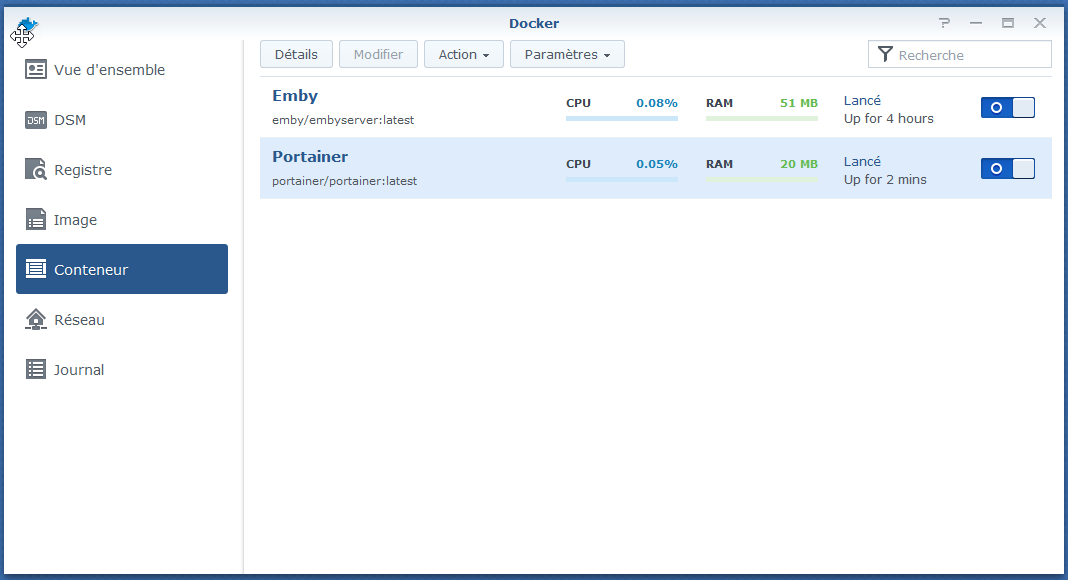Click the 20 MB RAM value

[799, 164]
